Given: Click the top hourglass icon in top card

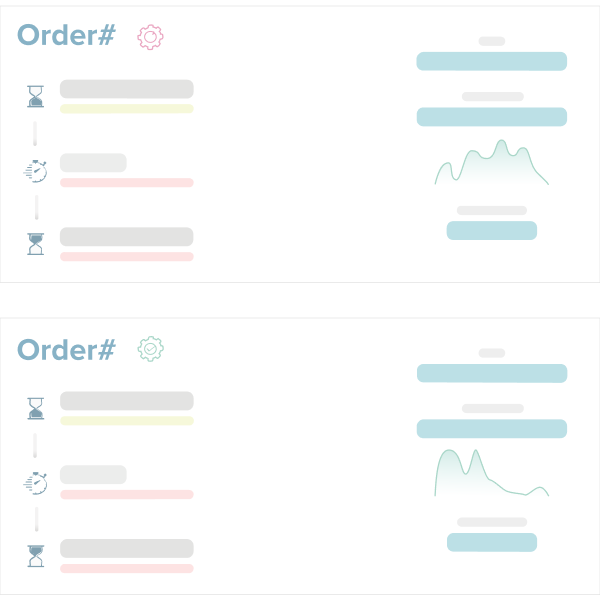Looking at the screenshot, I should (36, 97).
